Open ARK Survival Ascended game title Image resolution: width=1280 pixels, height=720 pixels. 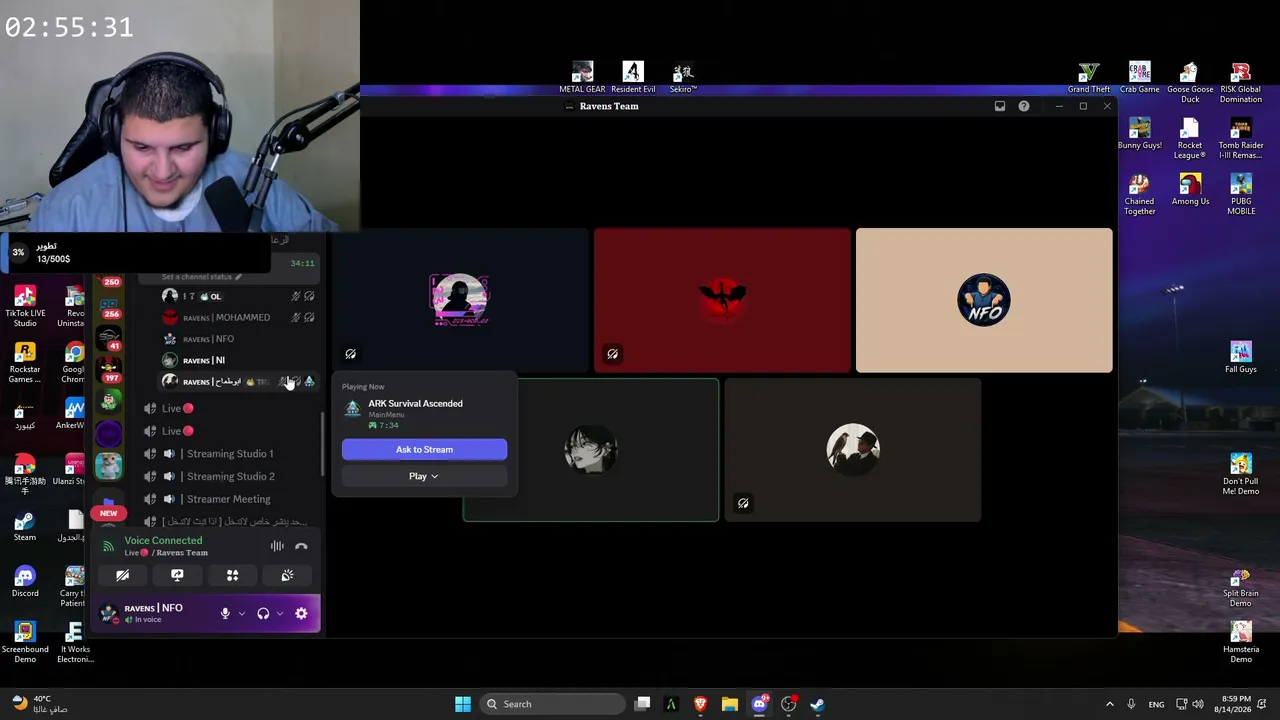coord(415,403)
